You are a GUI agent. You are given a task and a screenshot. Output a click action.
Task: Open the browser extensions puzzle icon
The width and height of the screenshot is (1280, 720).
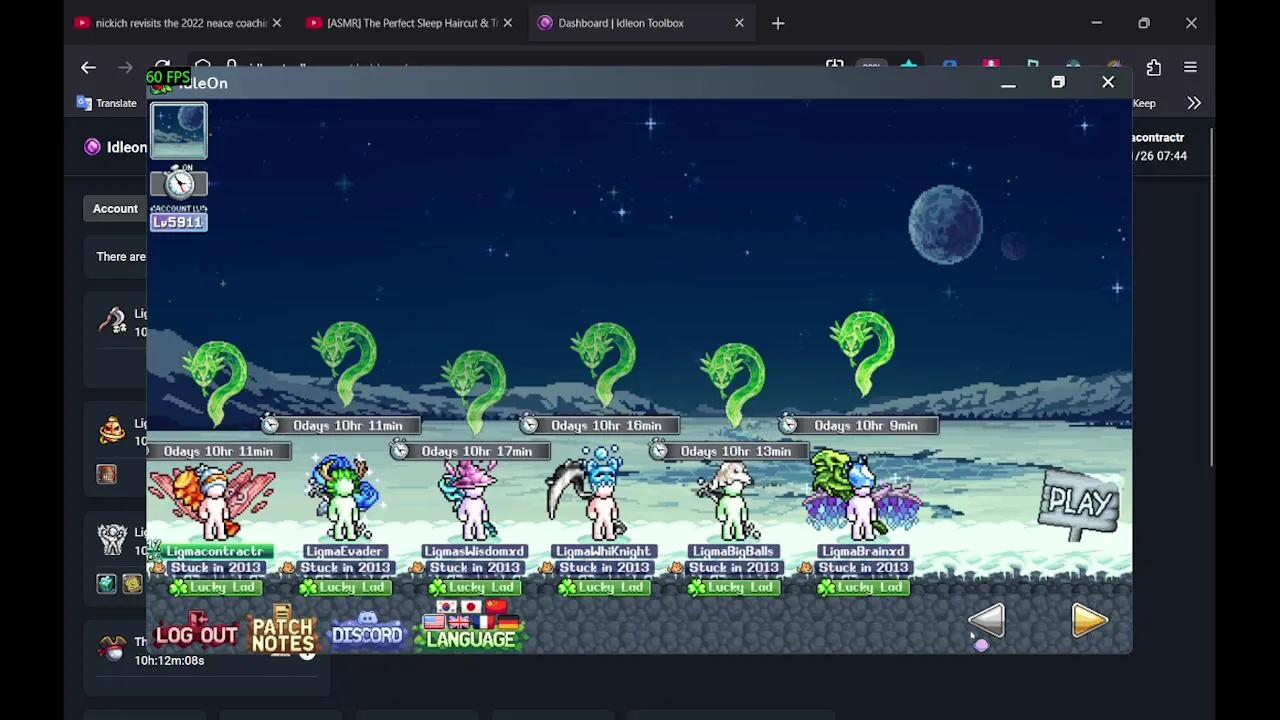click(x=1154, y=67)
